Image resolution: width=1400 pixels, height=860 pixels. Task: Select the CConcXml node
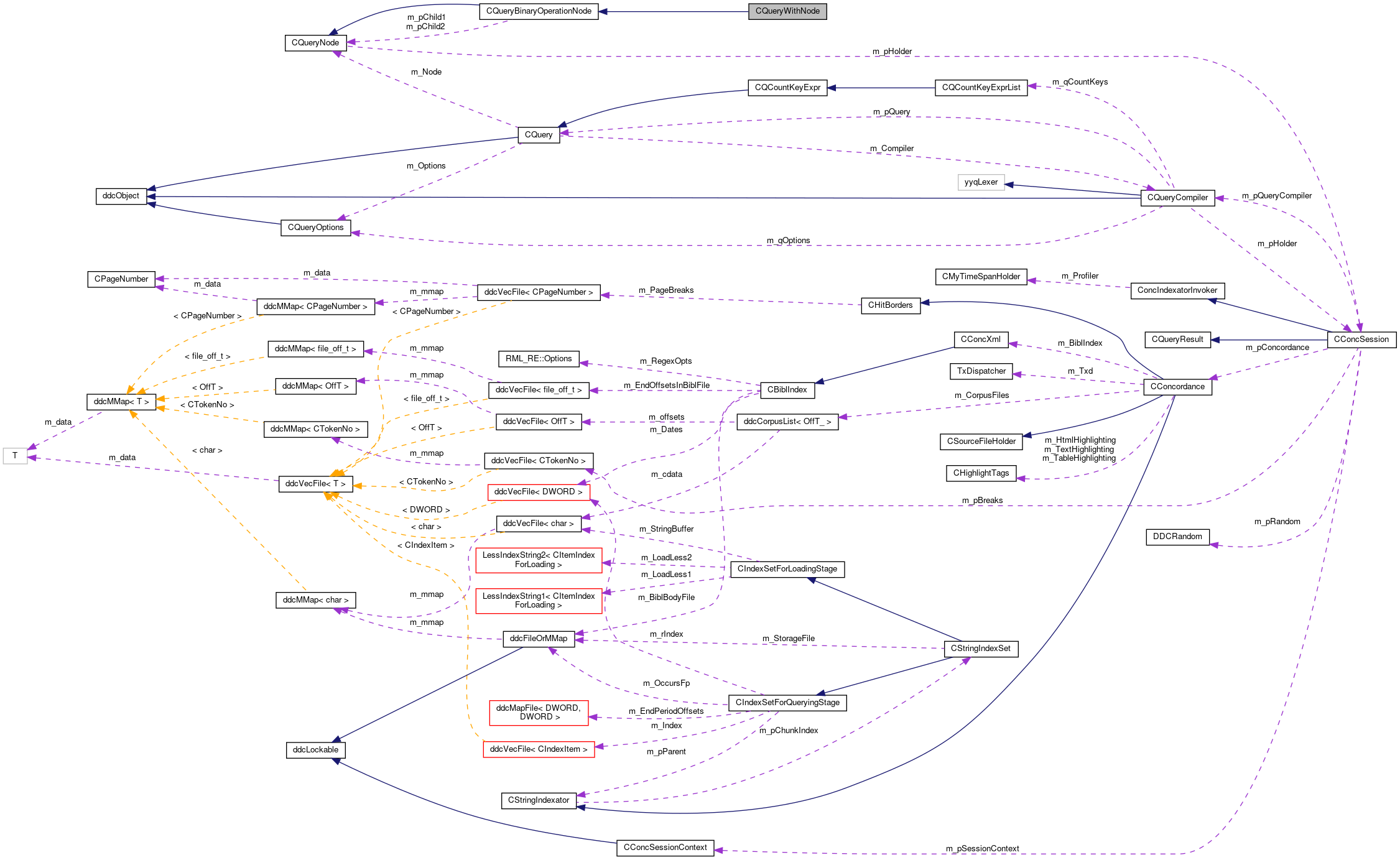(981, 340)
